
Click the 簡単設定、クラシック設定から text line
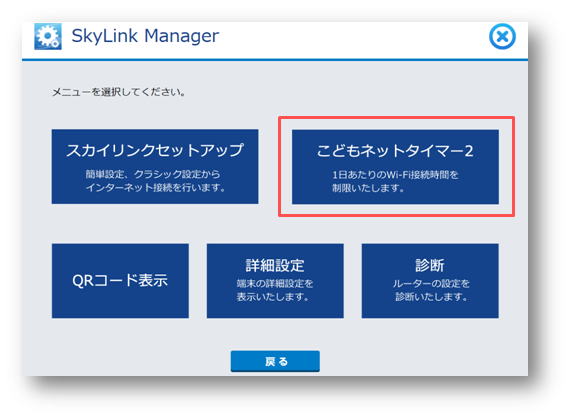tap(153, 174)
